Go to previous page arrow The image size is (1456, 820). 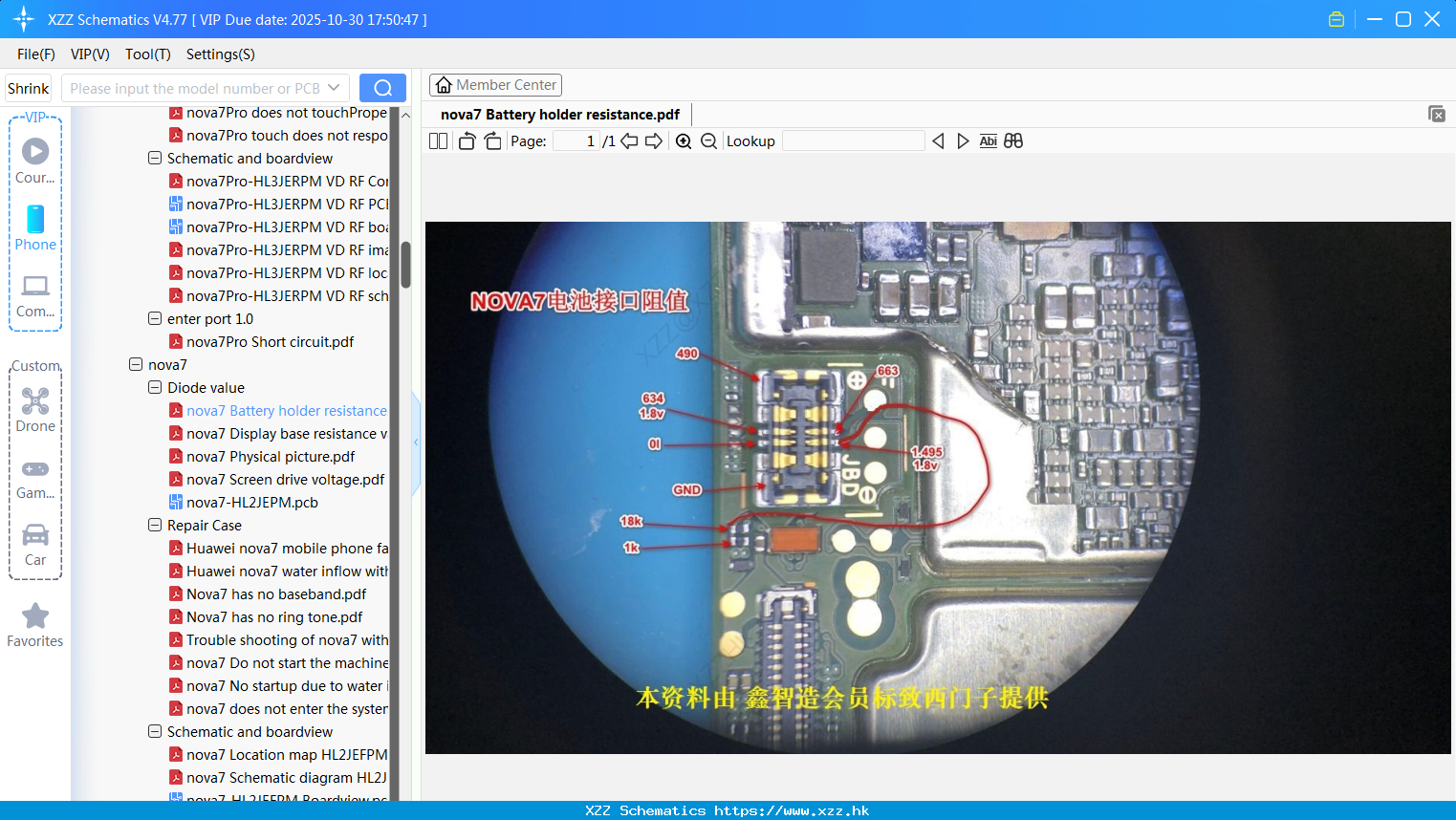[629, 140]
